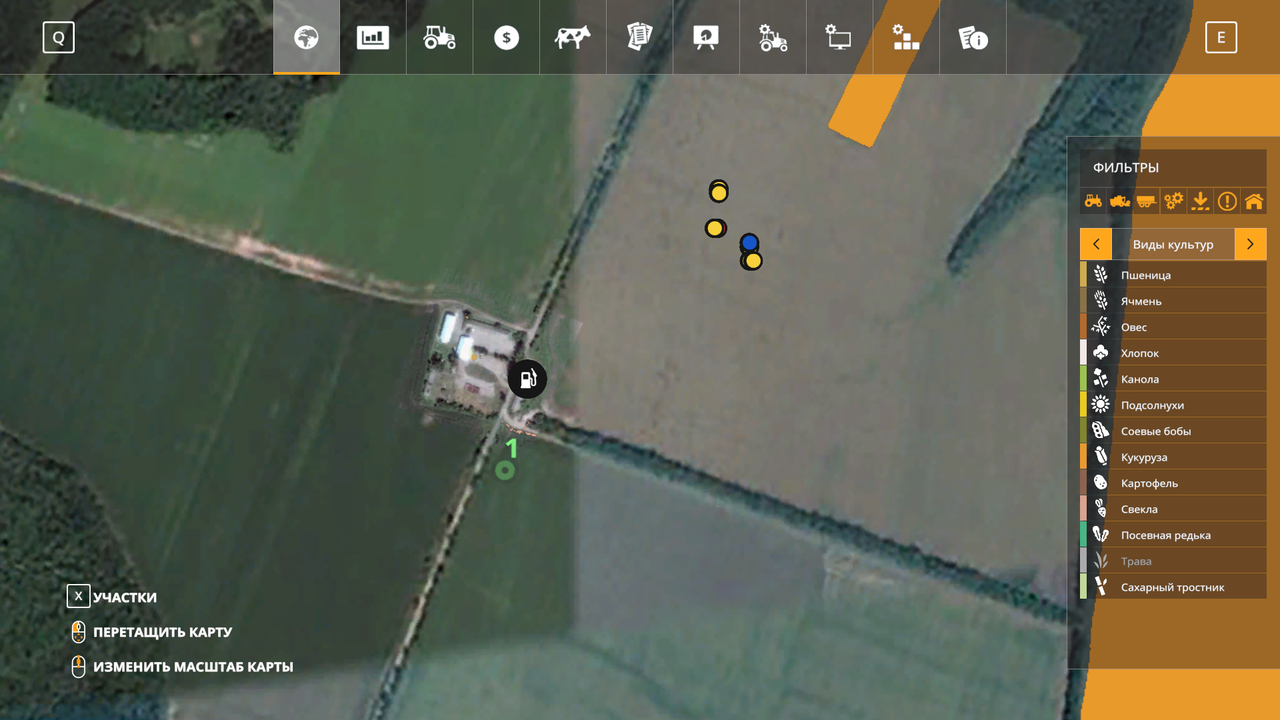Switch to previous filter category with left arrow

click(1096, 244)
